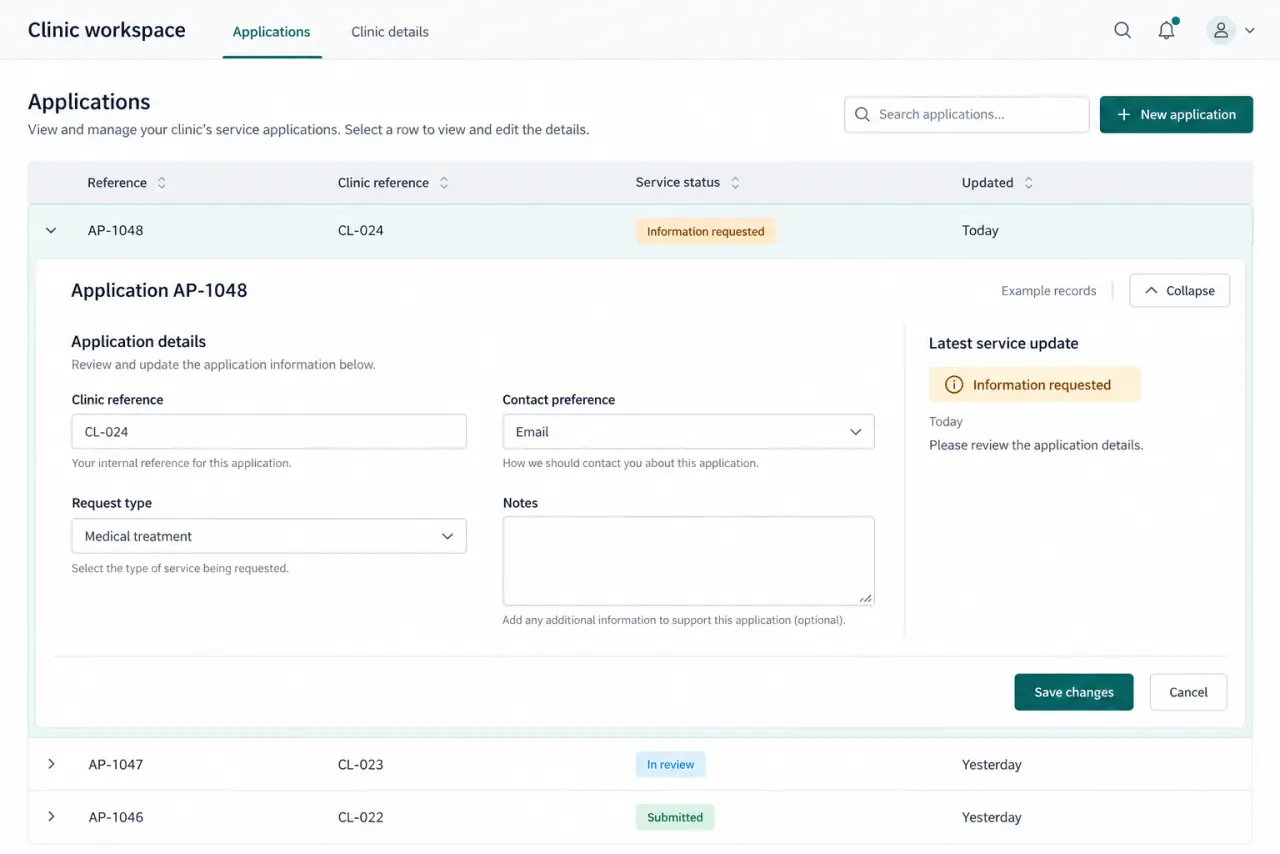Click the Latest service update heading
This screenshot has width=1280, height=854.
tap(1003, 343)
